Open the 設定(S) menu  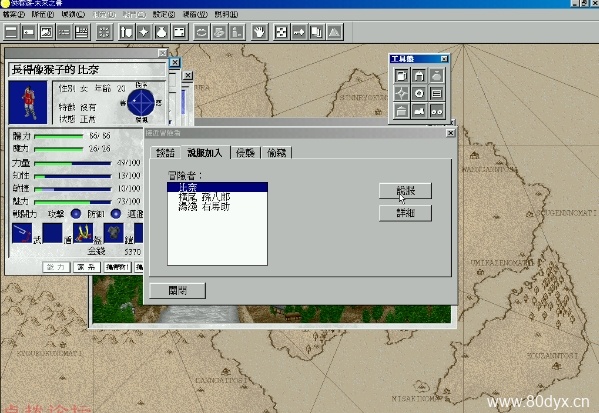164,15
